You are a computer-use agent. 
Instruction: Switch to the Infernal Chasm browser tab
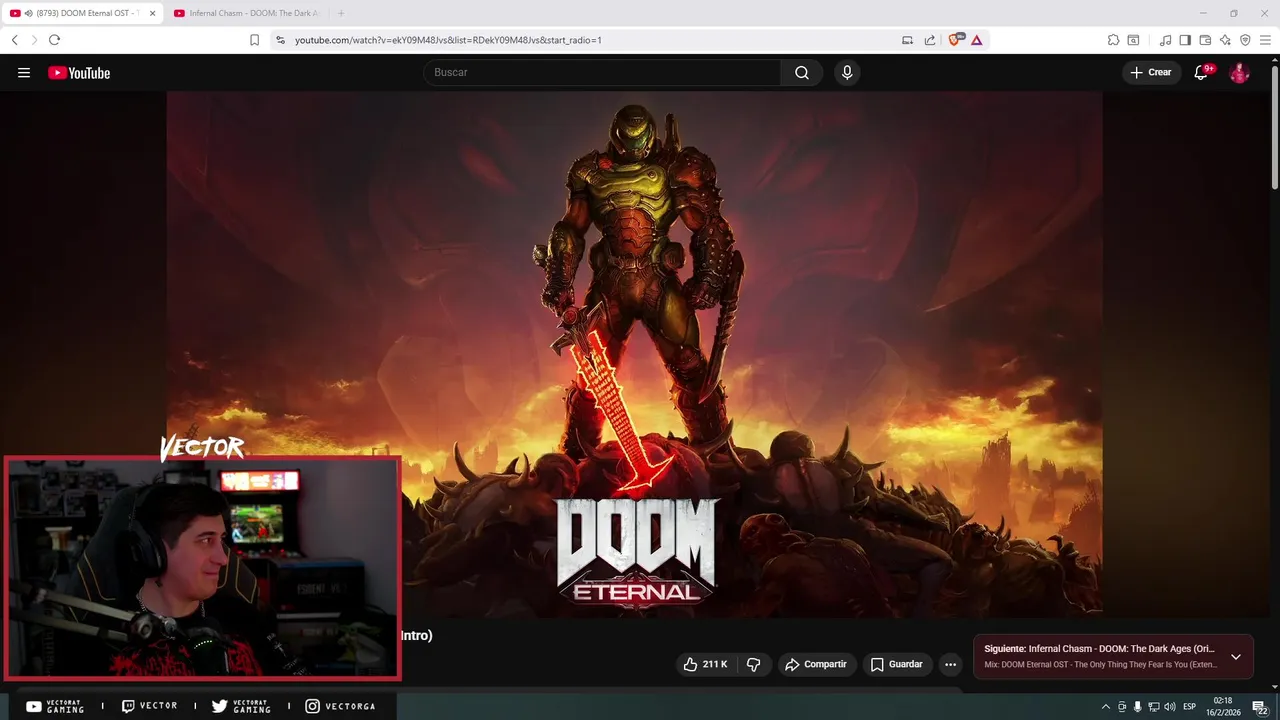[248, 13]
